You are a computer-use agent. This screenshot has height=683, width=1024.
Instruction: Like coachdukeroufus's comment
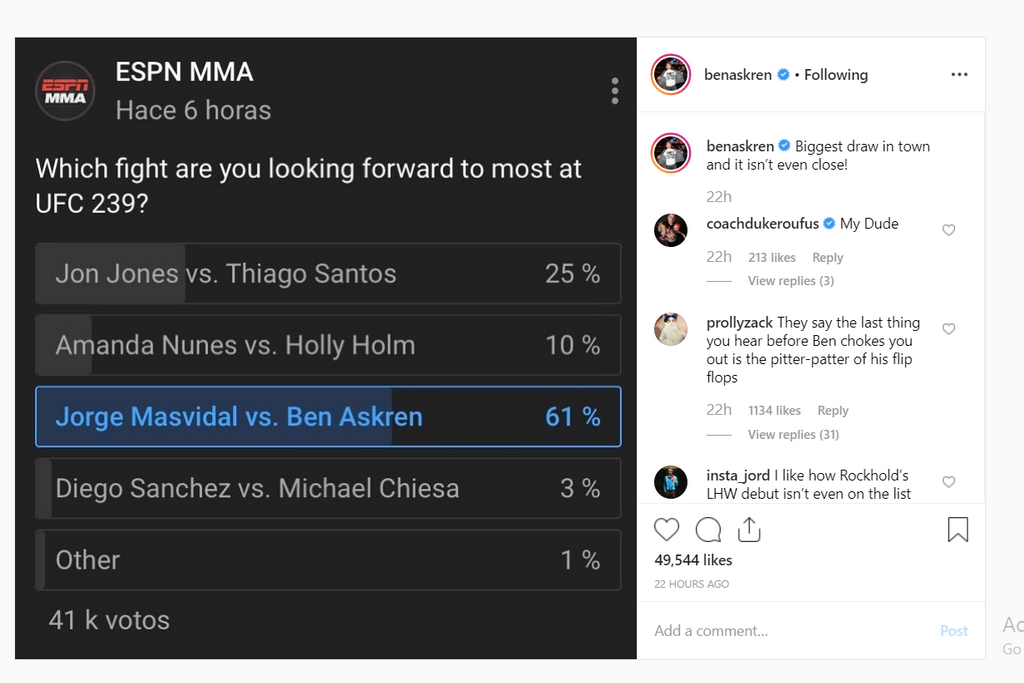(949, 230)
